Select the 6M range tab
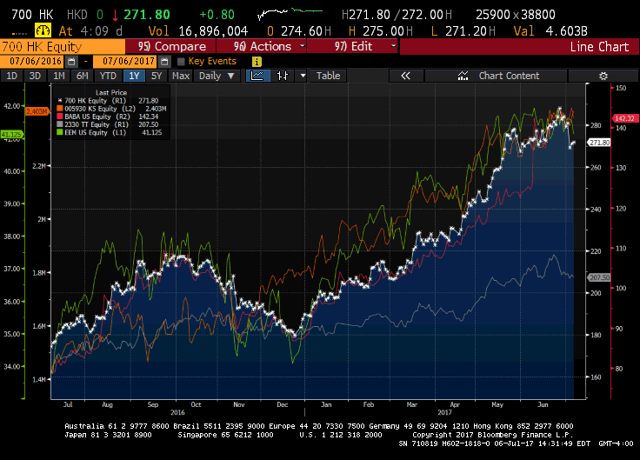The height and width of the screenshot is (460, 640). pyautogui.click(x=82, y=76)
